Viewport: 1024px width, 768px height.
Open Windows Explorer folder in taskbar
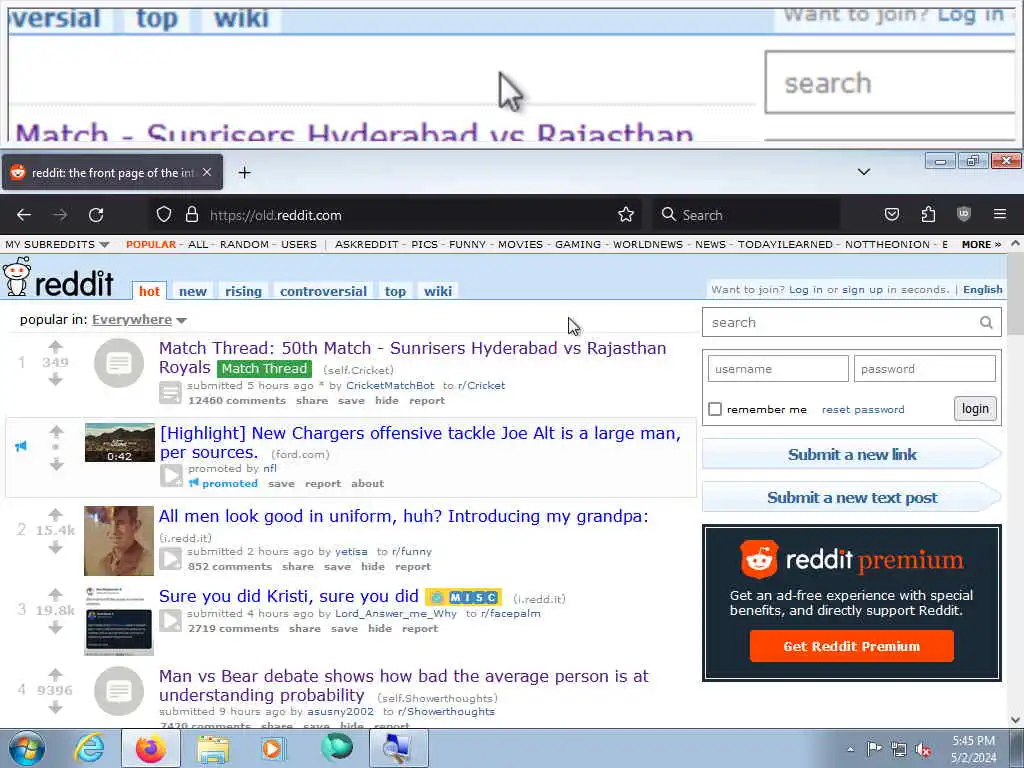point(213,748)
